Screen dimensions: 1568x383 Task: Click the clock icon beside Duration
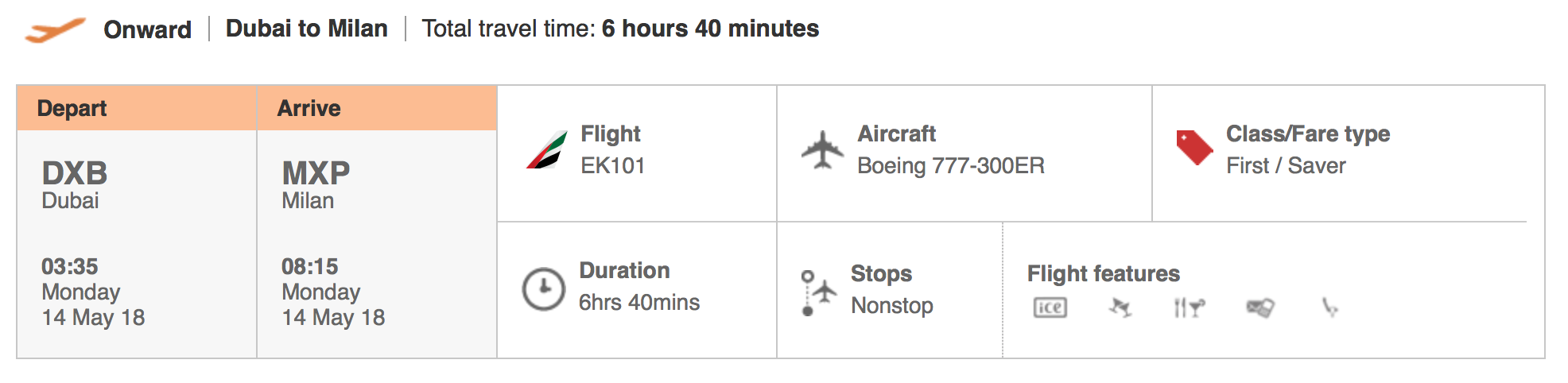(543, 288)
